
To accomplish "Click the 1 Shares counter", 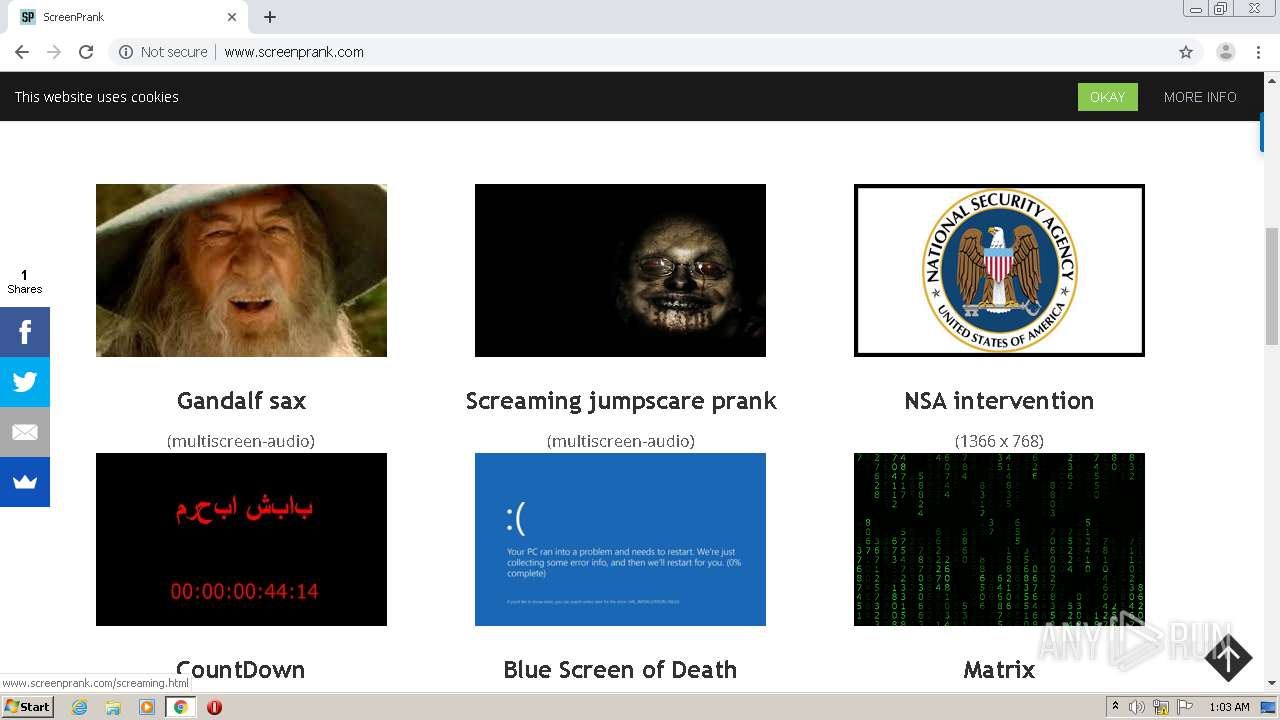I will click(x=25, y=282).
